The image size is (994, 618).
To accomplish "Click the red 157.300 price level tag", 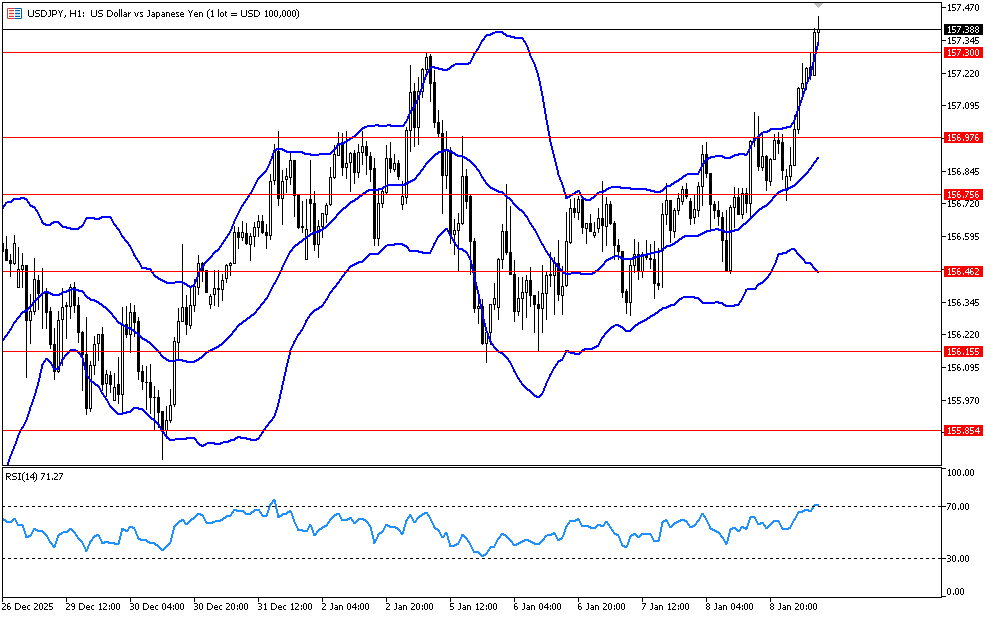I will 963,52.
